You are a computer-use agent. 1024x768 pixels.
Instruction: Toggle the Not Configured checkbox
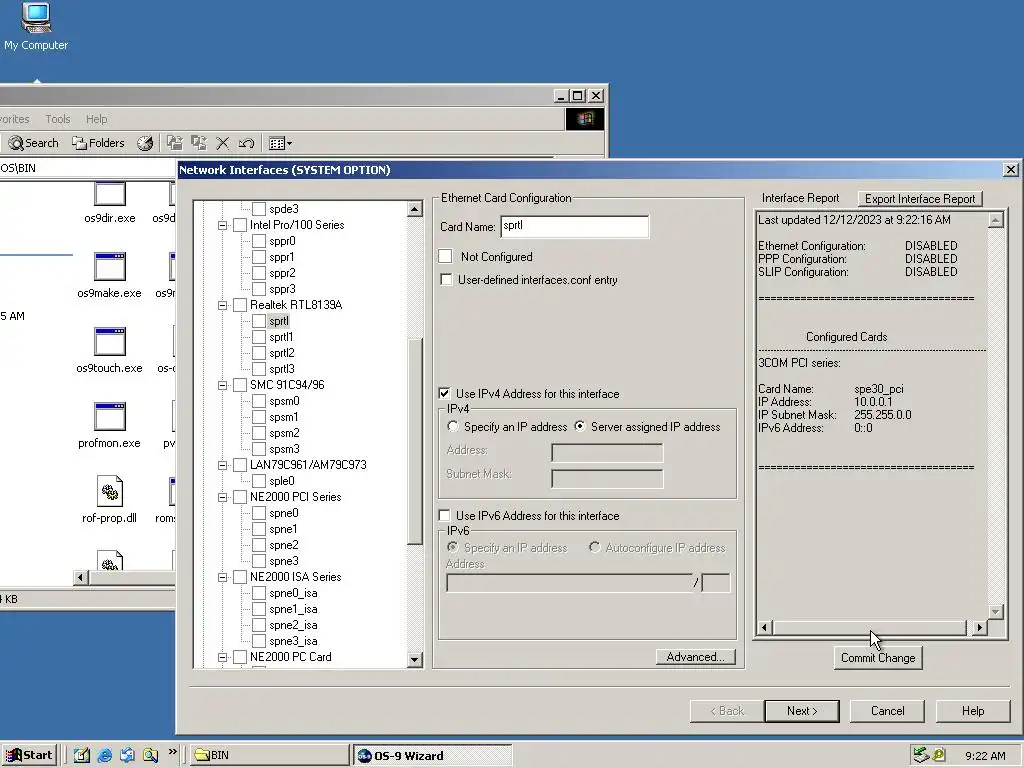pos(445,257)
